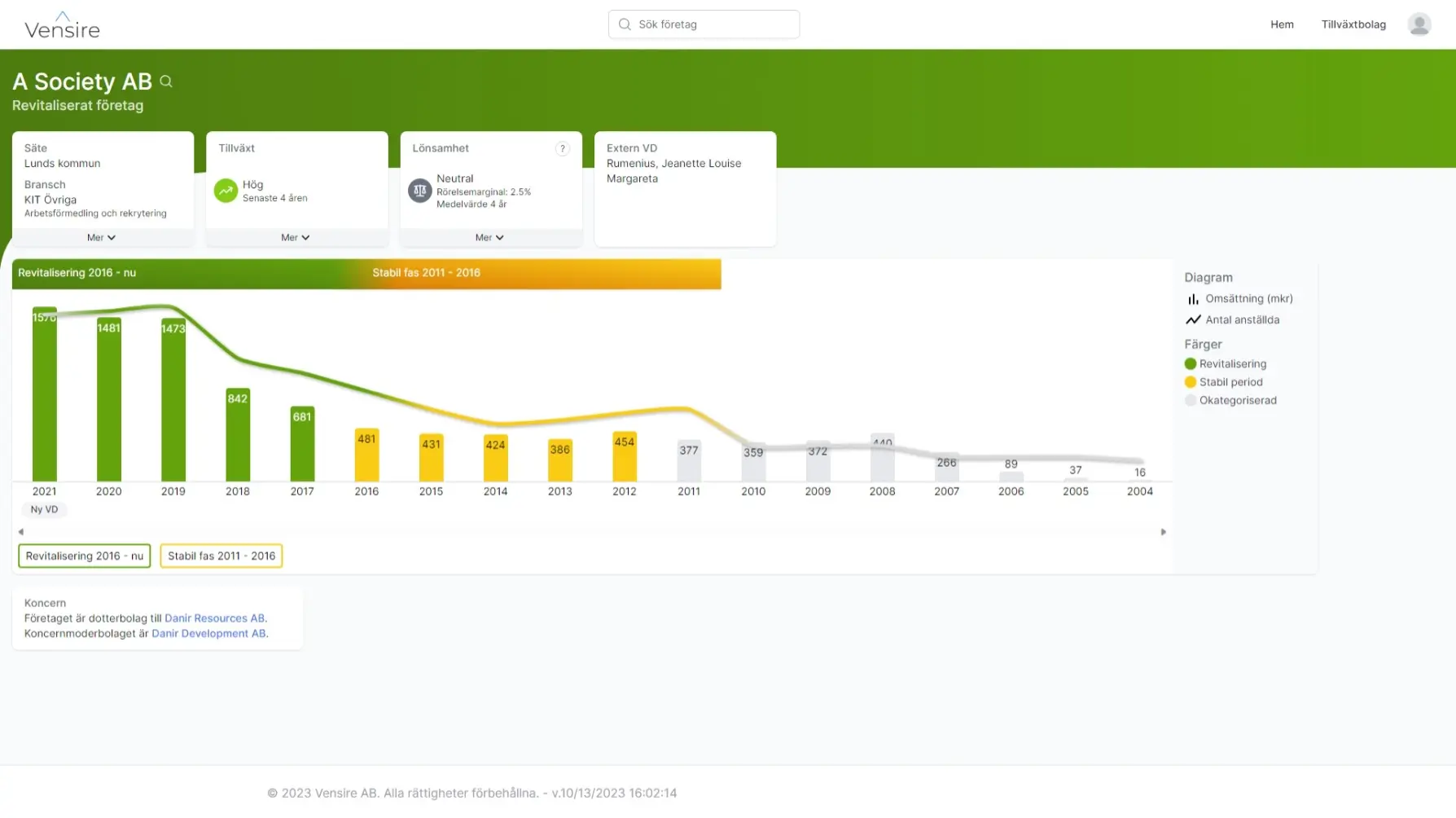
Task: Open the user profile avatar
Action: [1419, 24]
